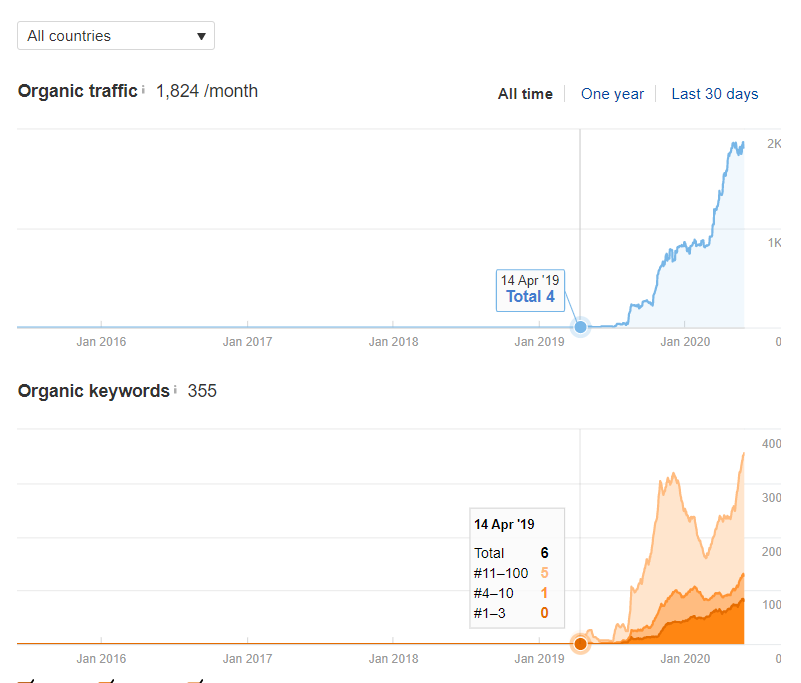Click the orange data point on keywords chart
801x683 pixels.
(580, 643)
